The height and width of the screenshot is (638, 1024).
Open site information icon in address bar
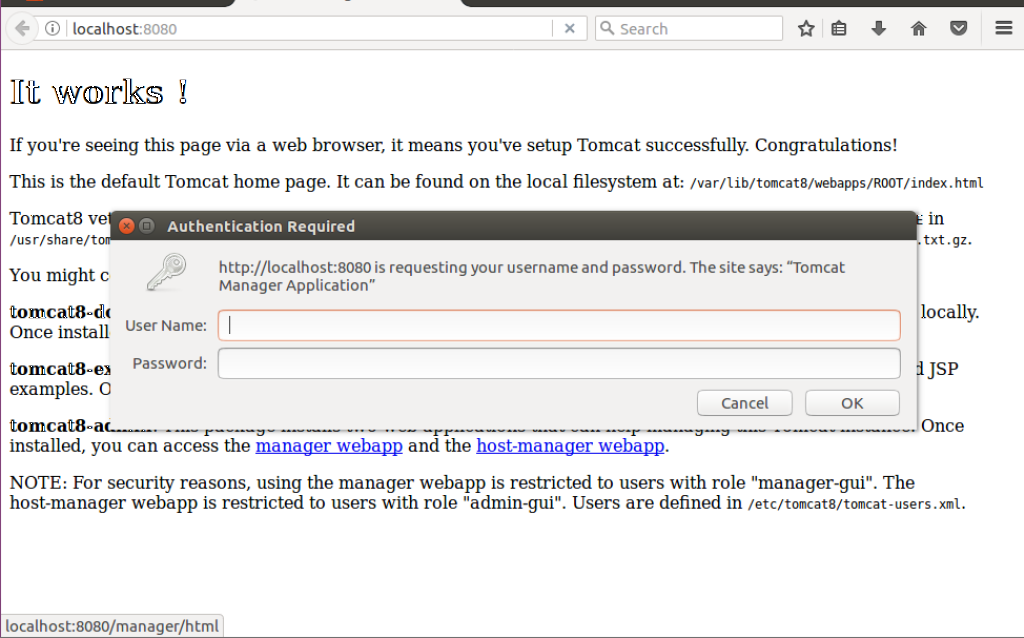pos(54,29)
